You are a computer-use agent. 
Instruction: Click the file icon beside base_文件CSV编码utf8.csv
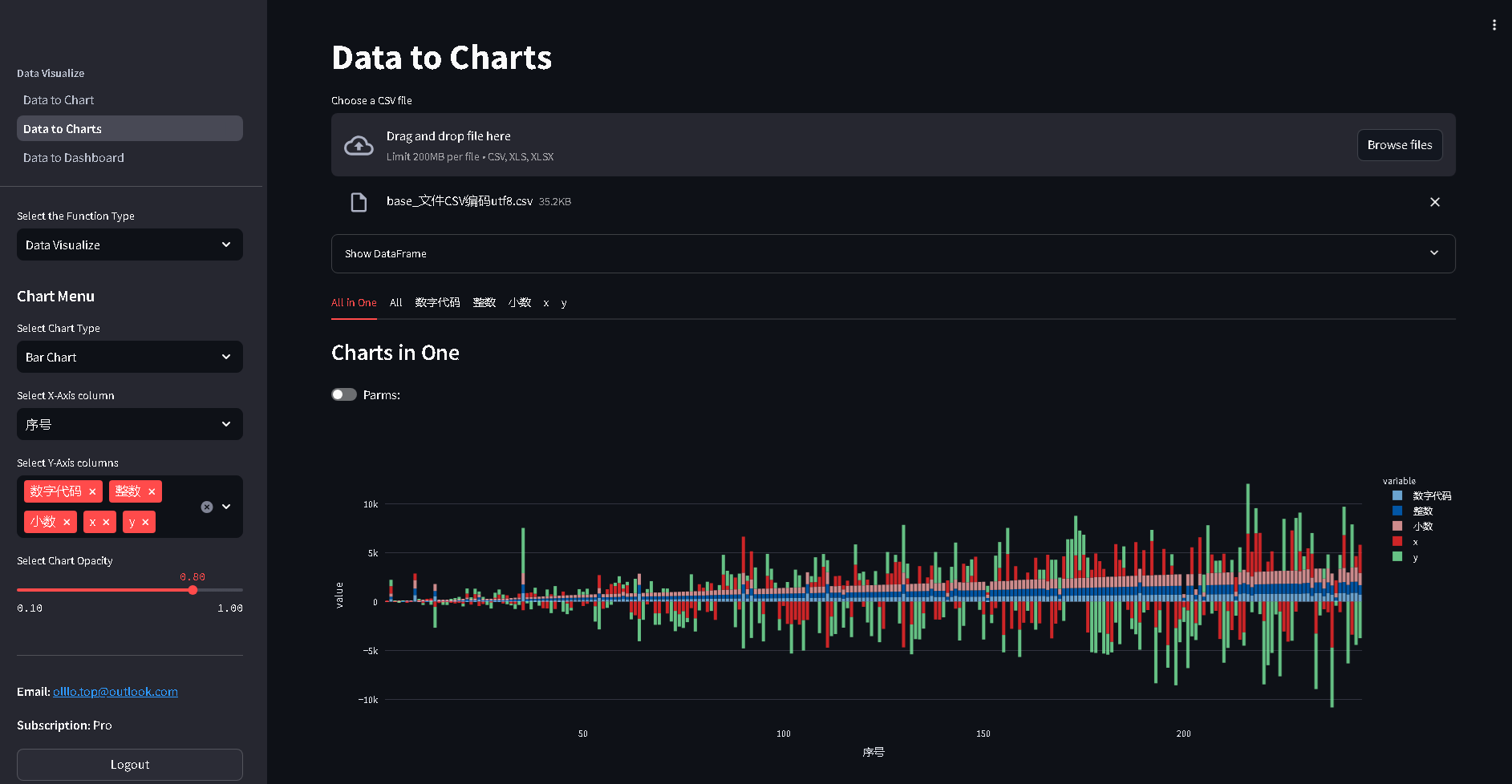click(x=359, y=202)
